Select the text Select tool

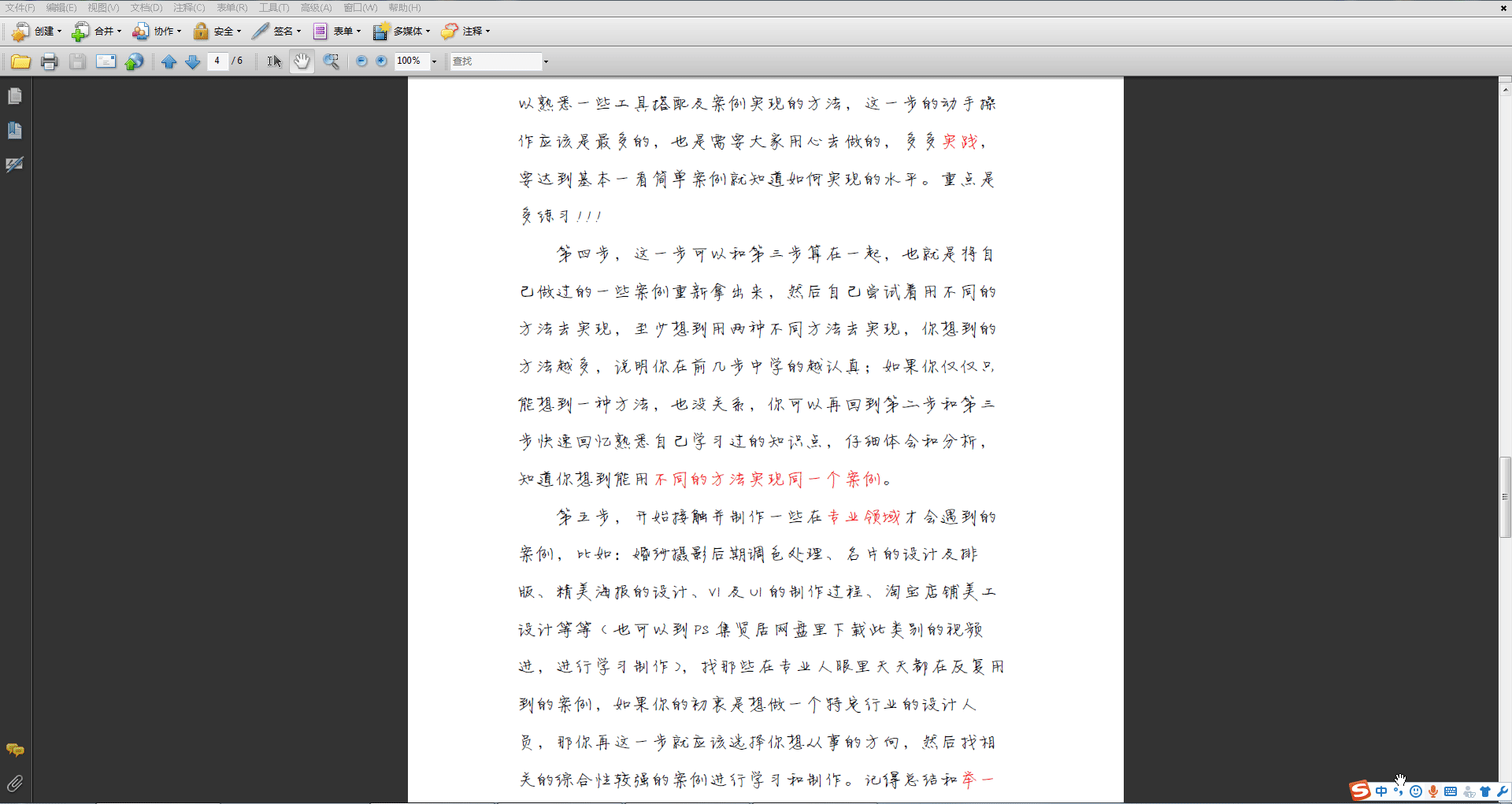click(x=274, y=61)
